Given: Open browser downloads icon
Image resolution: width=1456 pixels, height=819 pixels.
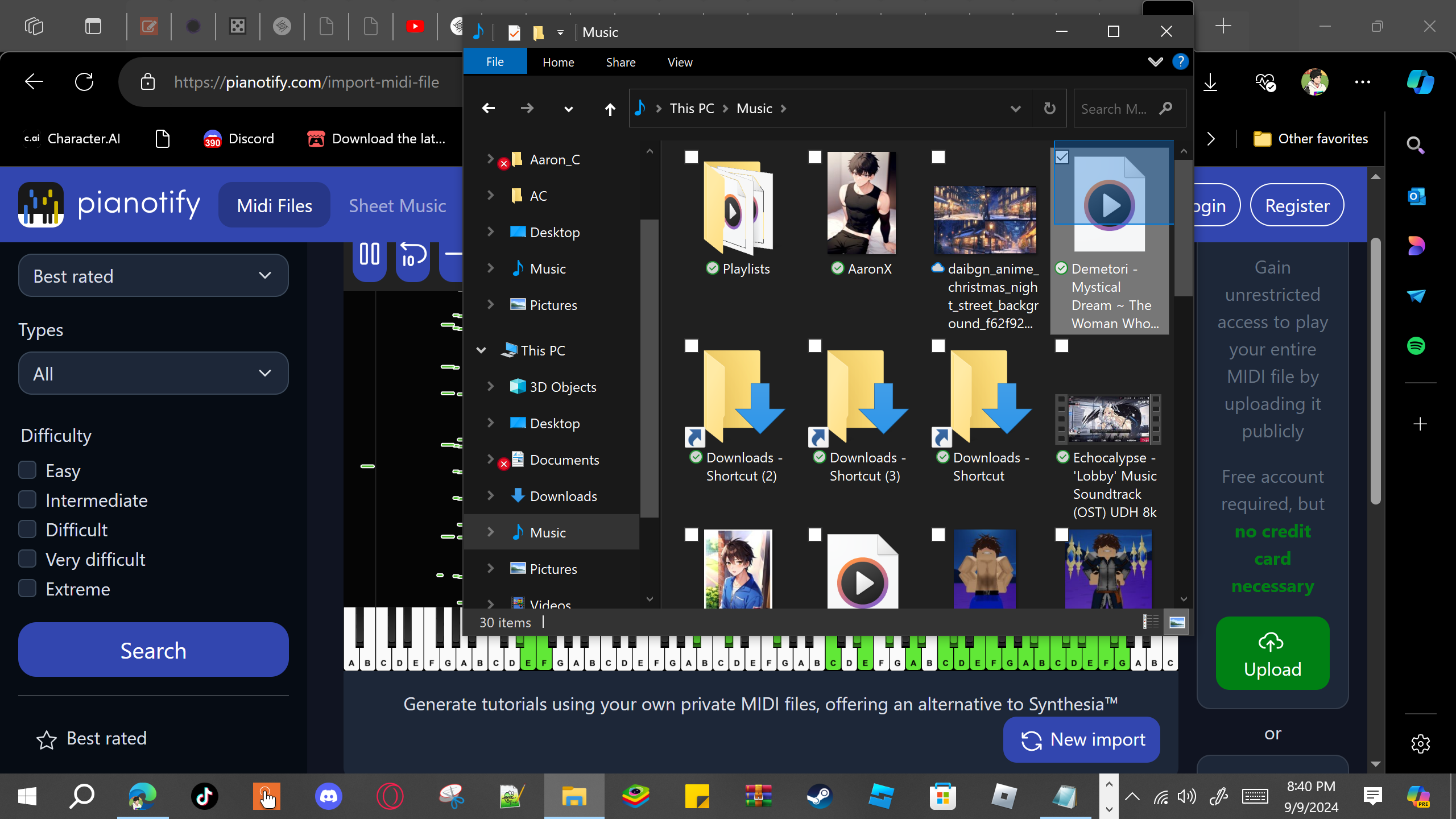Looking at the screenshot, I should 1210,82.
